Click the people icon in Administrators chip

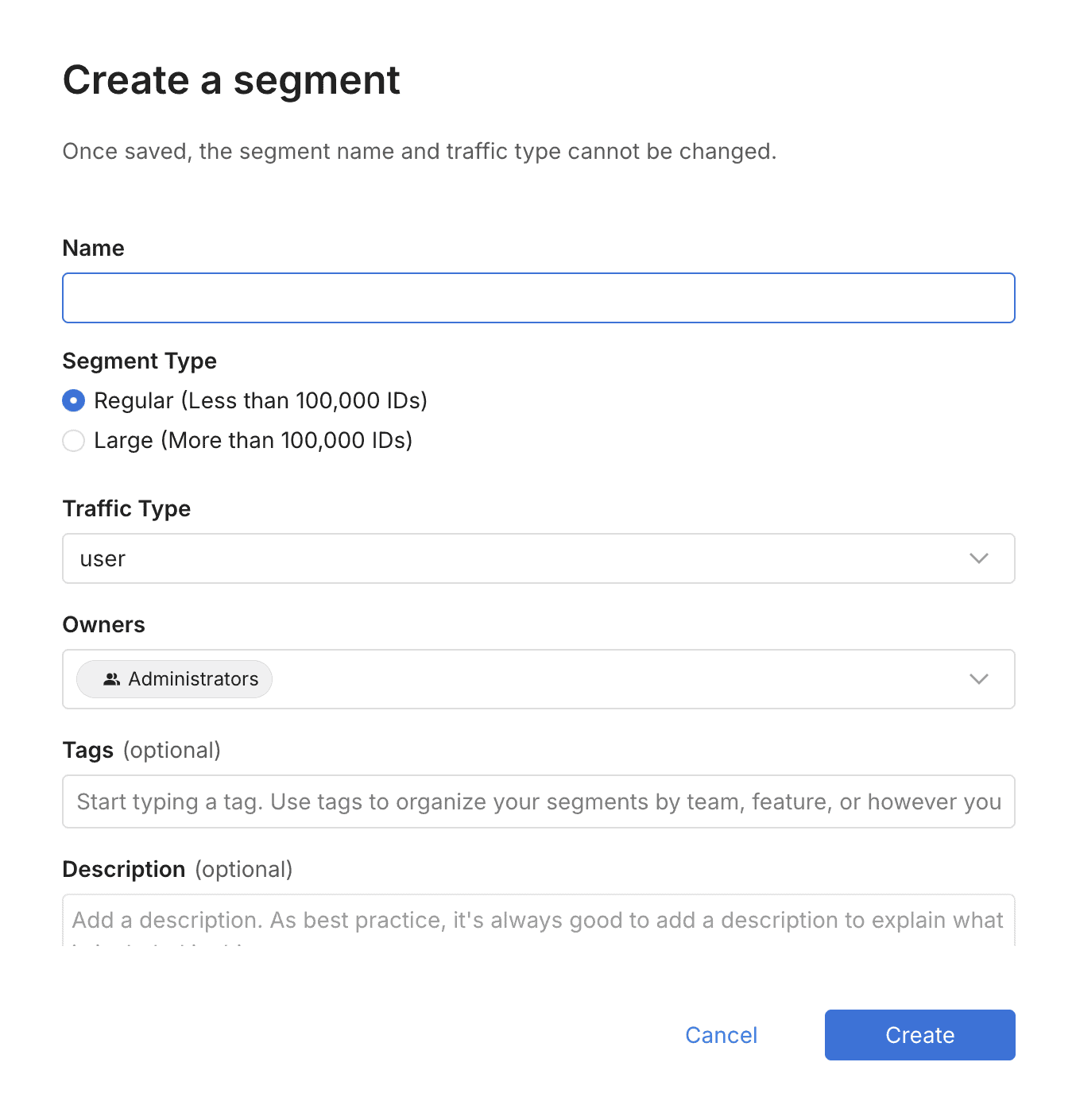[111, 679]
